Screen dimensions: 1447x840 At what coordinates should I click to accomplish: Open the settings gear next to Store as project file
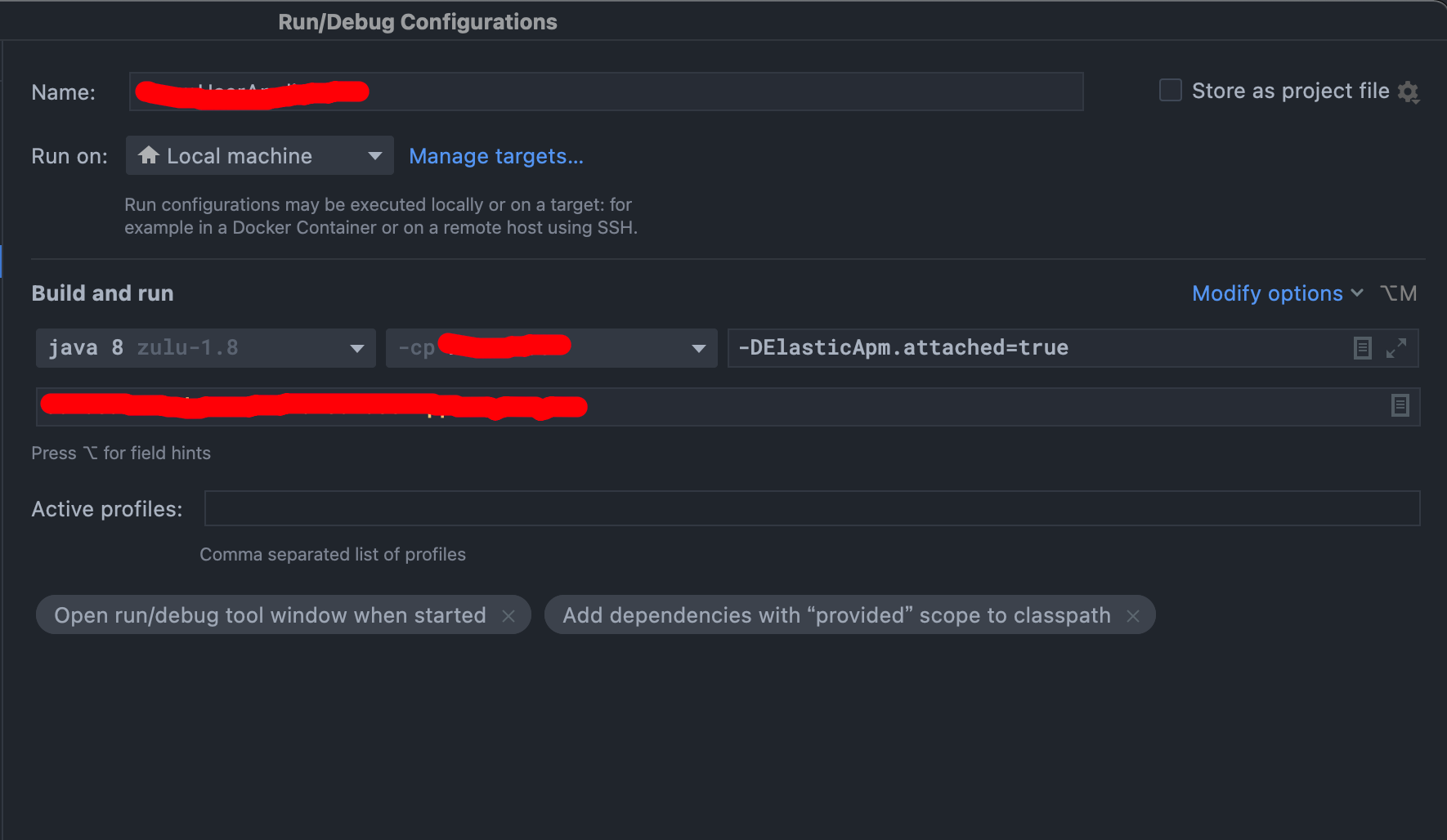1409,92
